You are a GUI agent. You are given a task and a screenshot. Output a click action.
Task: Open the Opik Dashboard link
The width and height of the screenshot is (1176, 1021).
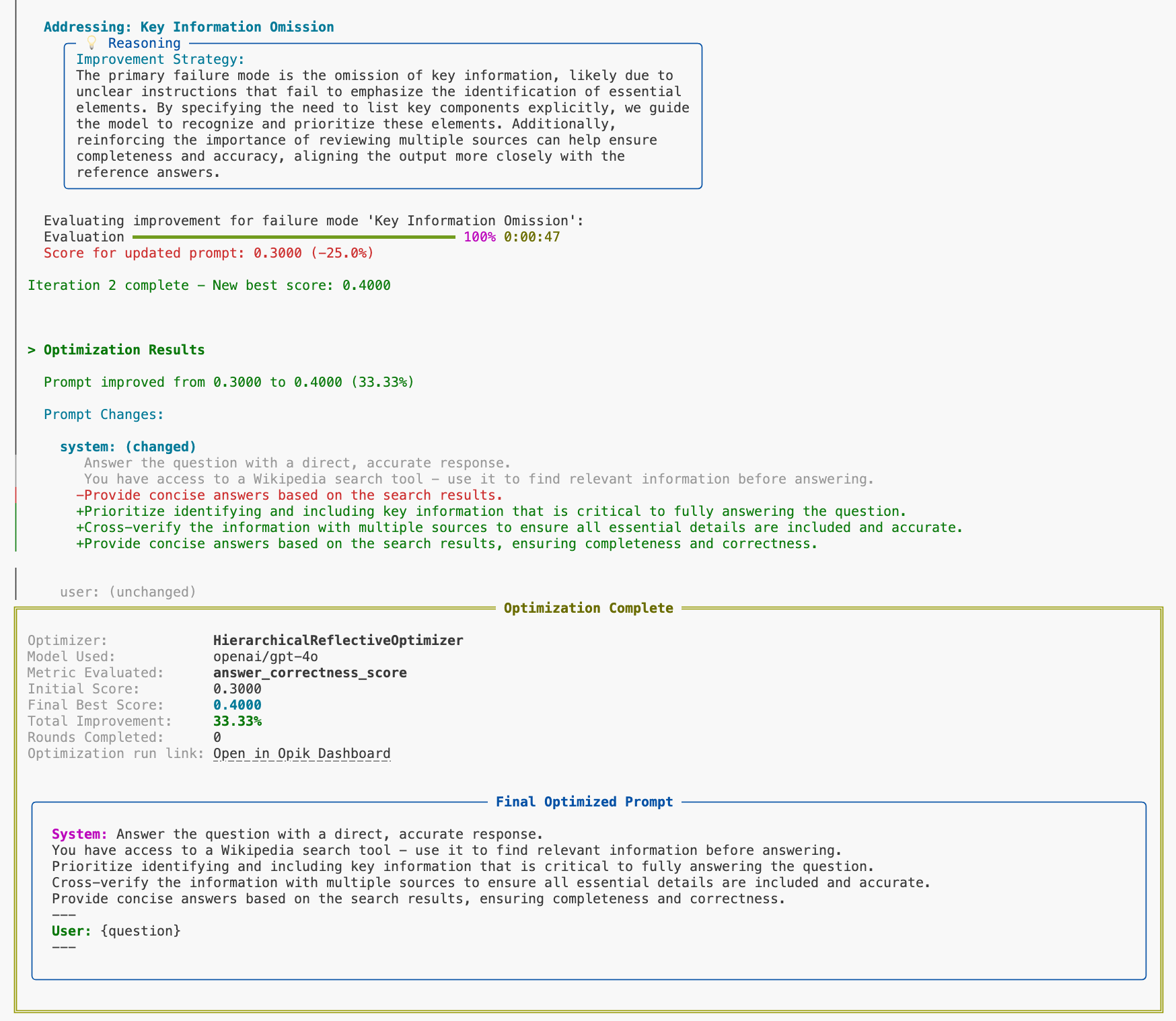(x=300, y=753)
